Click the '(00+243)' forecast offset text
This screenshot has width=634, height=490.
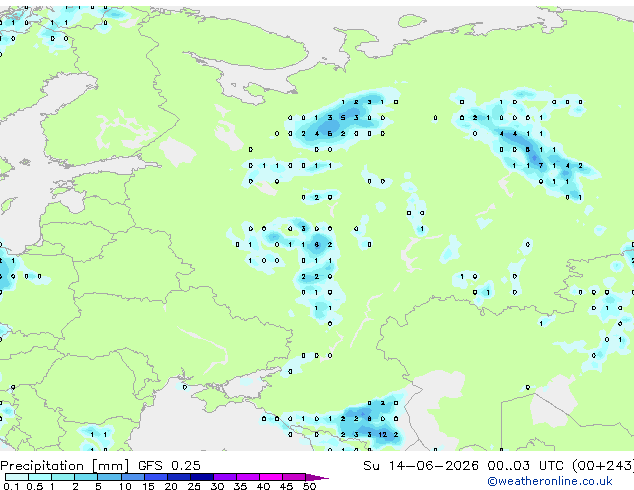click(603, 466)
